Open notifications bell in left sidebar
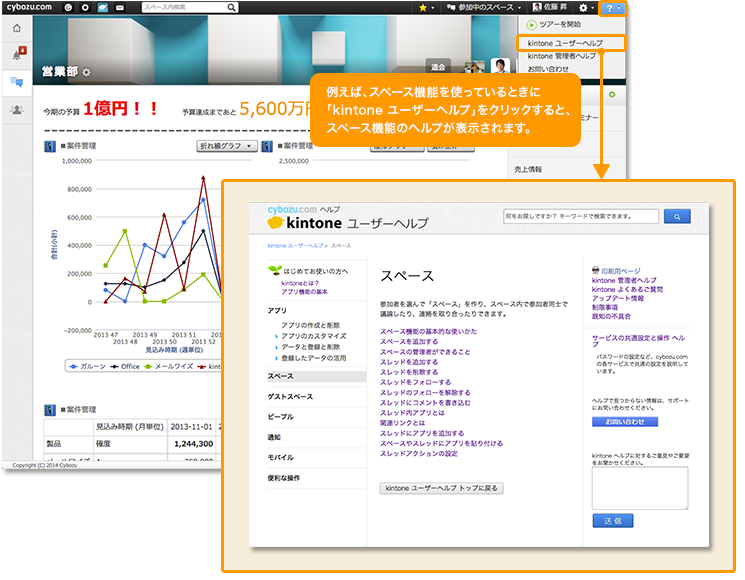The width and height of the screenshot is (745, 580). [17, 54]
